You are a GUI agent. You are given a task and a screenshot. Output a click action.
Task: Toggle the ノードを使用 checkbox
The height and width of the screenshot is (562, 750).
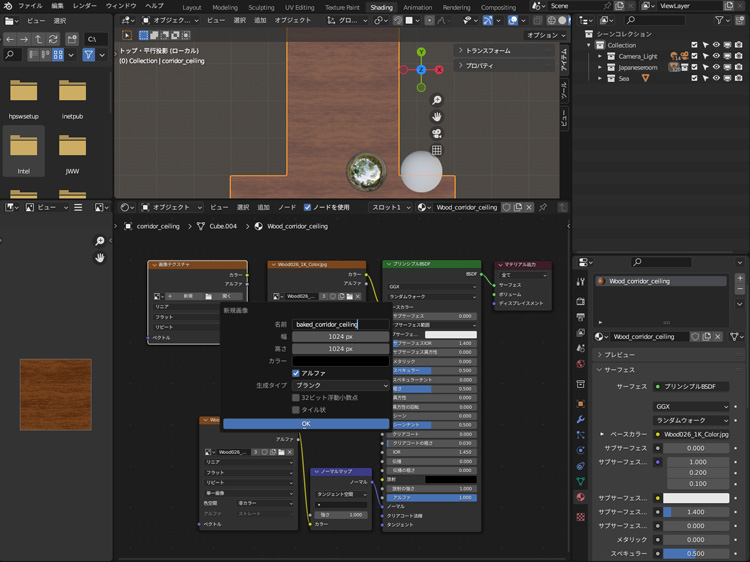click(x=308, y=207)
